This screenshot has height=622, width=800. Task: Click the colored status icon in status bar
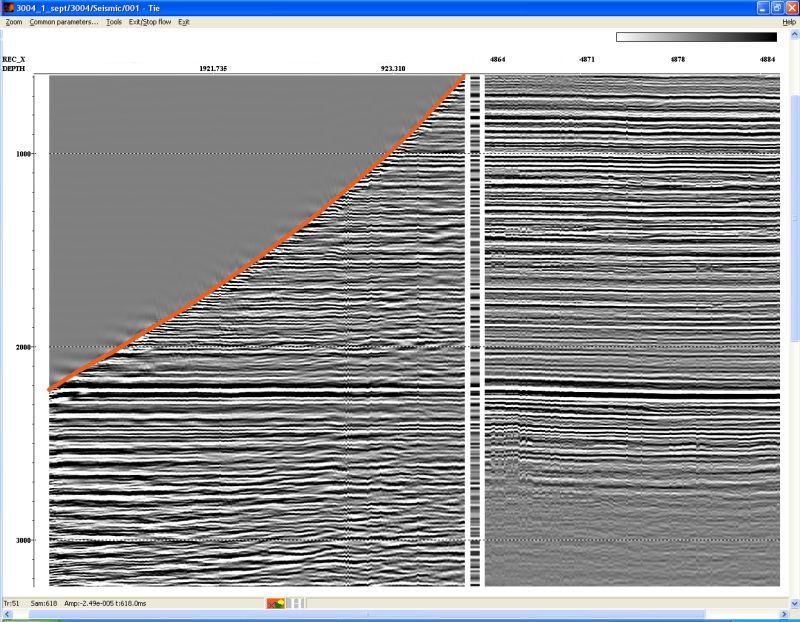click(x=276, y=604)
